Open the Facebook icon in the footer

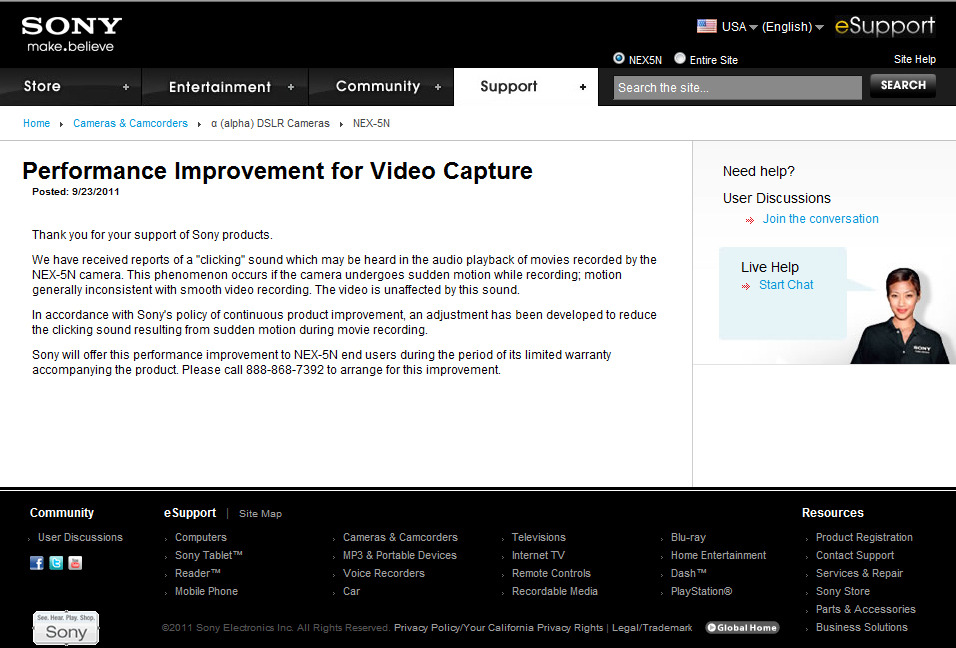(x=37, y=563)
